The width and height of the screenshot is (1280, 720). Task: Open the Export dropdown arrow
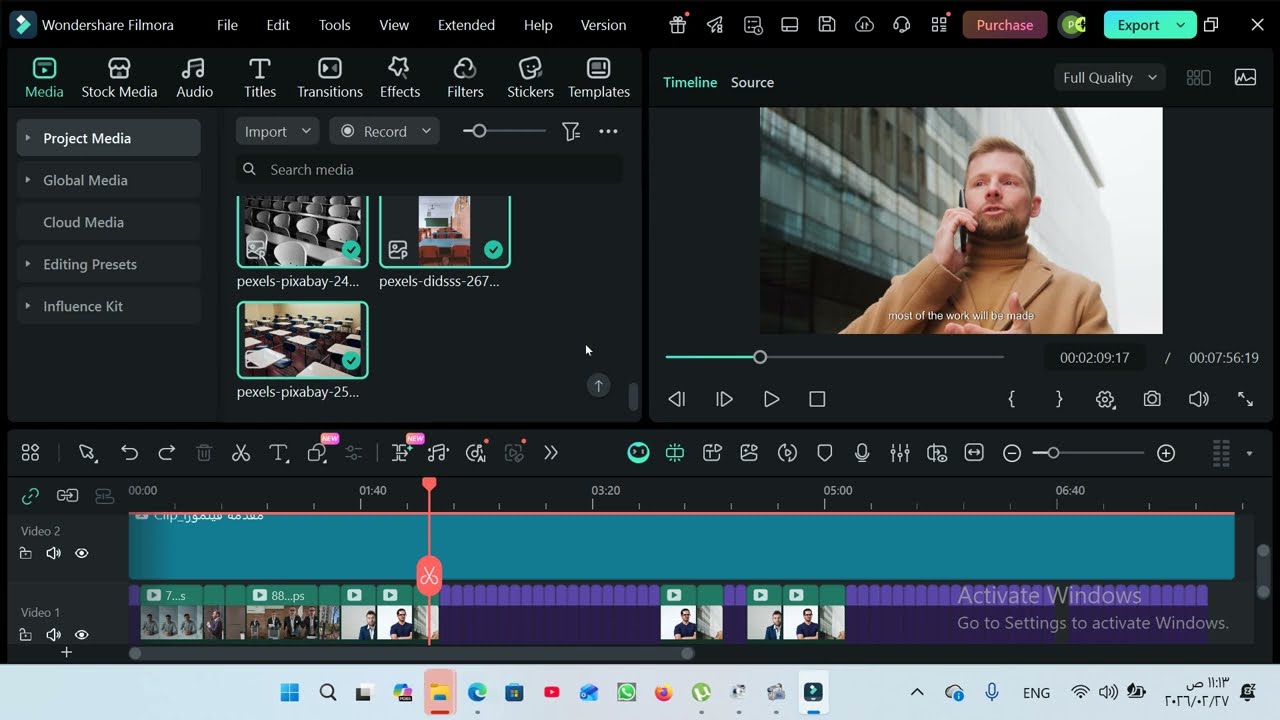pyautogui.click(x=1181, y=25)
